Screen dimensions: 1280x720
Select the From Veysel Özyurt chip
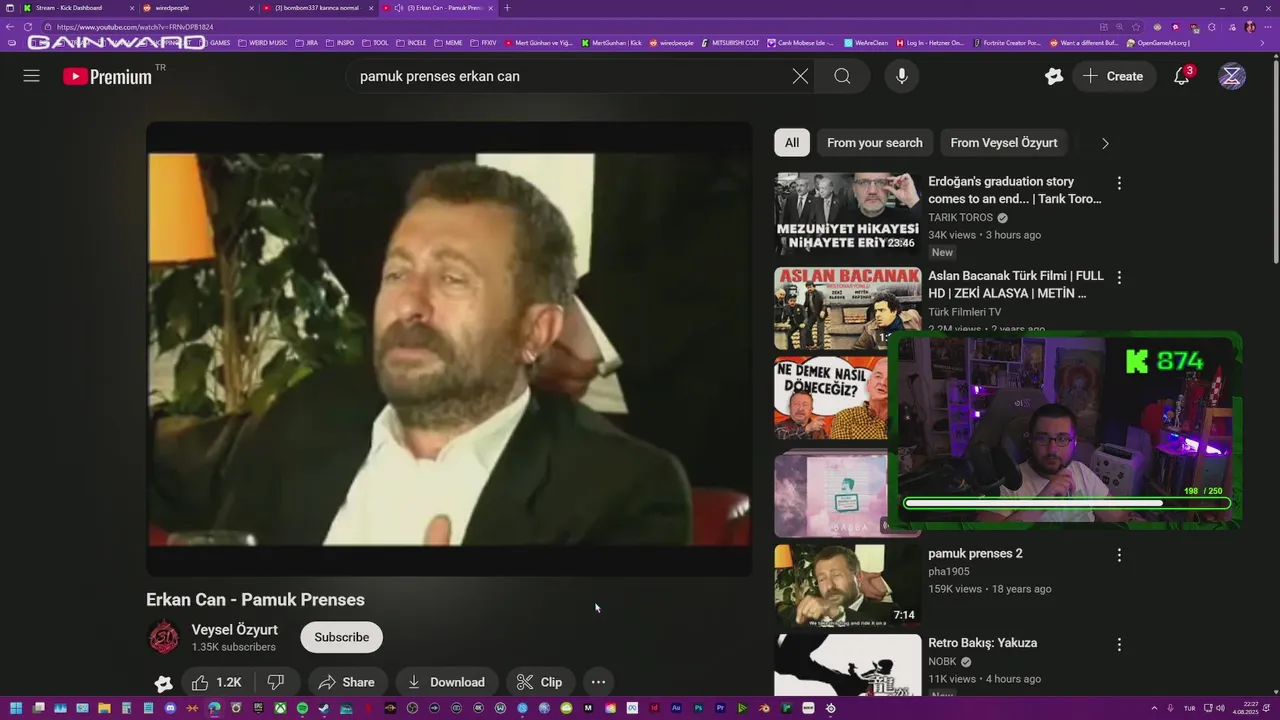(1004, 143)
